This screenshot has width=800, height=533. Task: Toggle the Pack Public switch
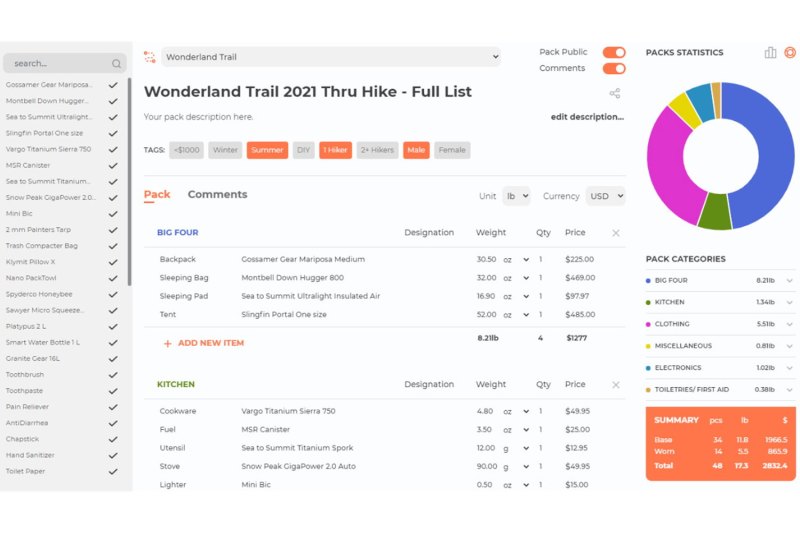[614, 52]
